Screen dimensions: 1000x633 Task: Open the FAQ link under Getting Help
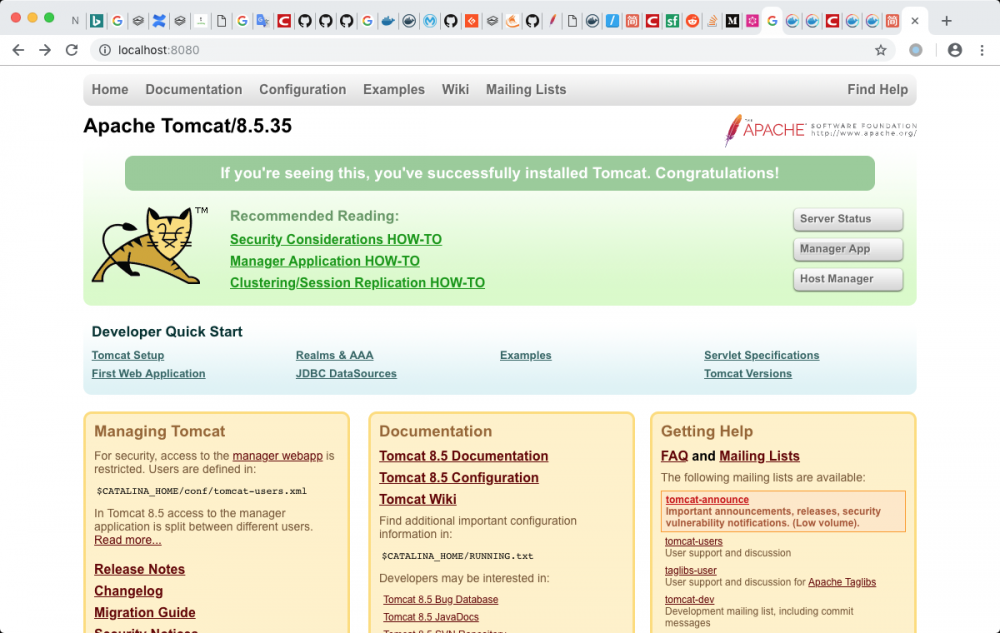tap(674, 456)
